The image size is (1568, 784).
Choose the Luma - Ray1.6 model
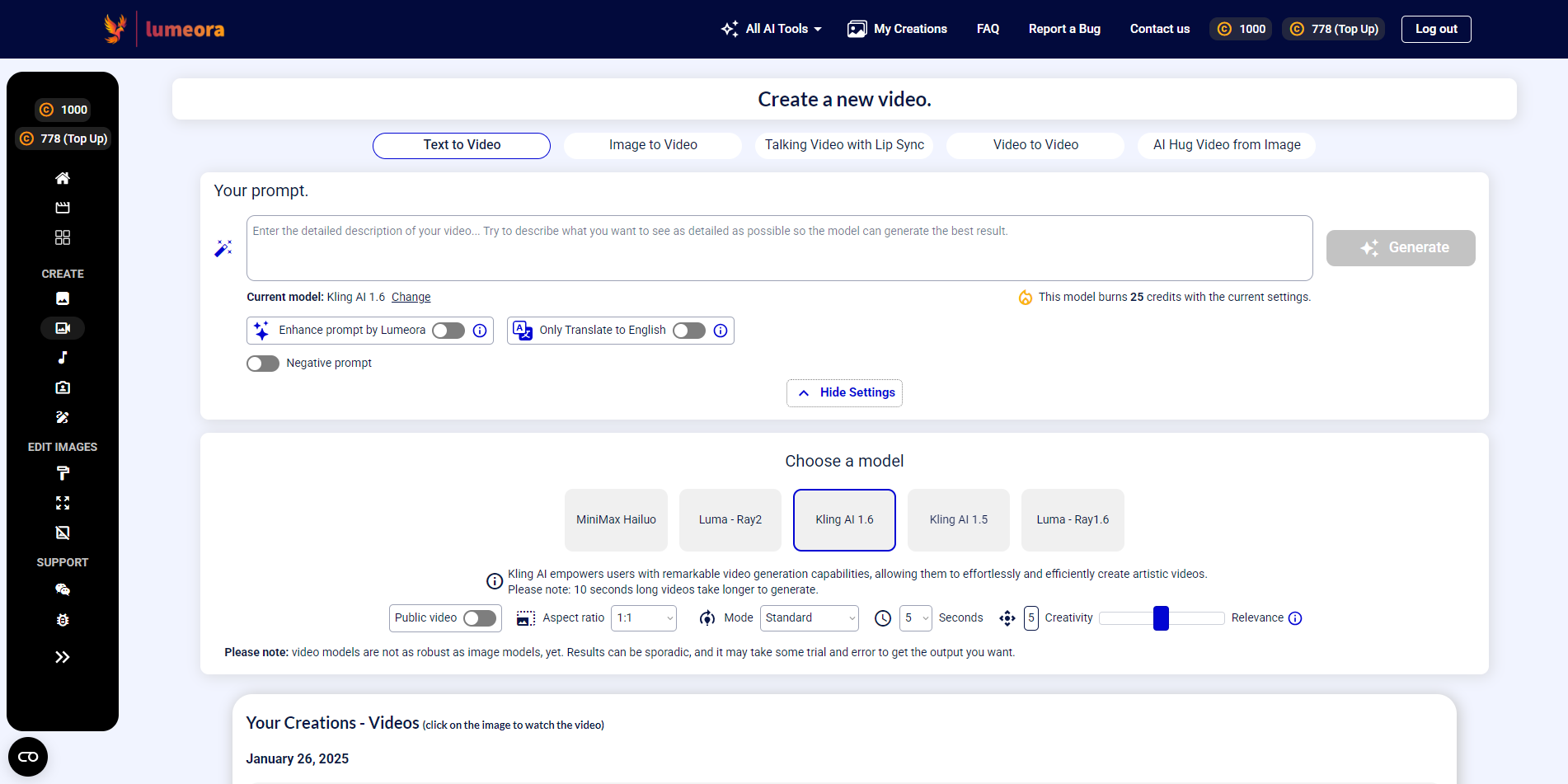[1073, 520]
